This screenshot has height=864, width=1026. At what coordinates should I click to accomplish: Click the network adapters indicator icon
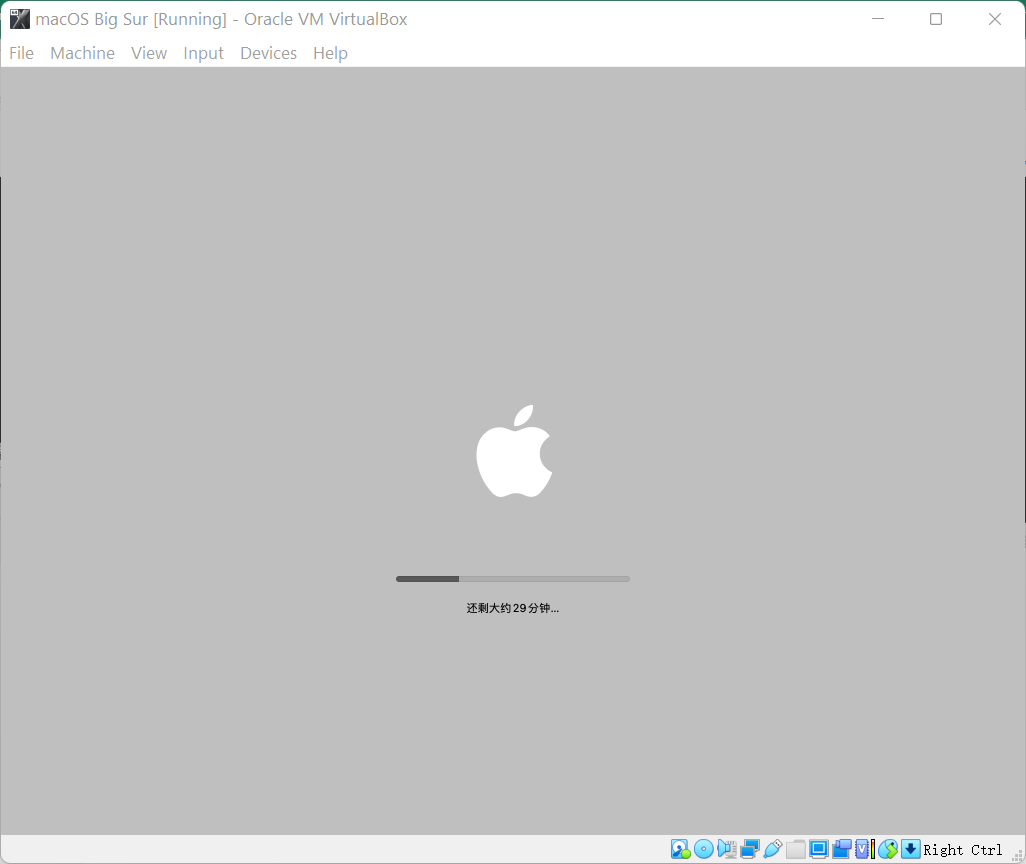[750, 850]
